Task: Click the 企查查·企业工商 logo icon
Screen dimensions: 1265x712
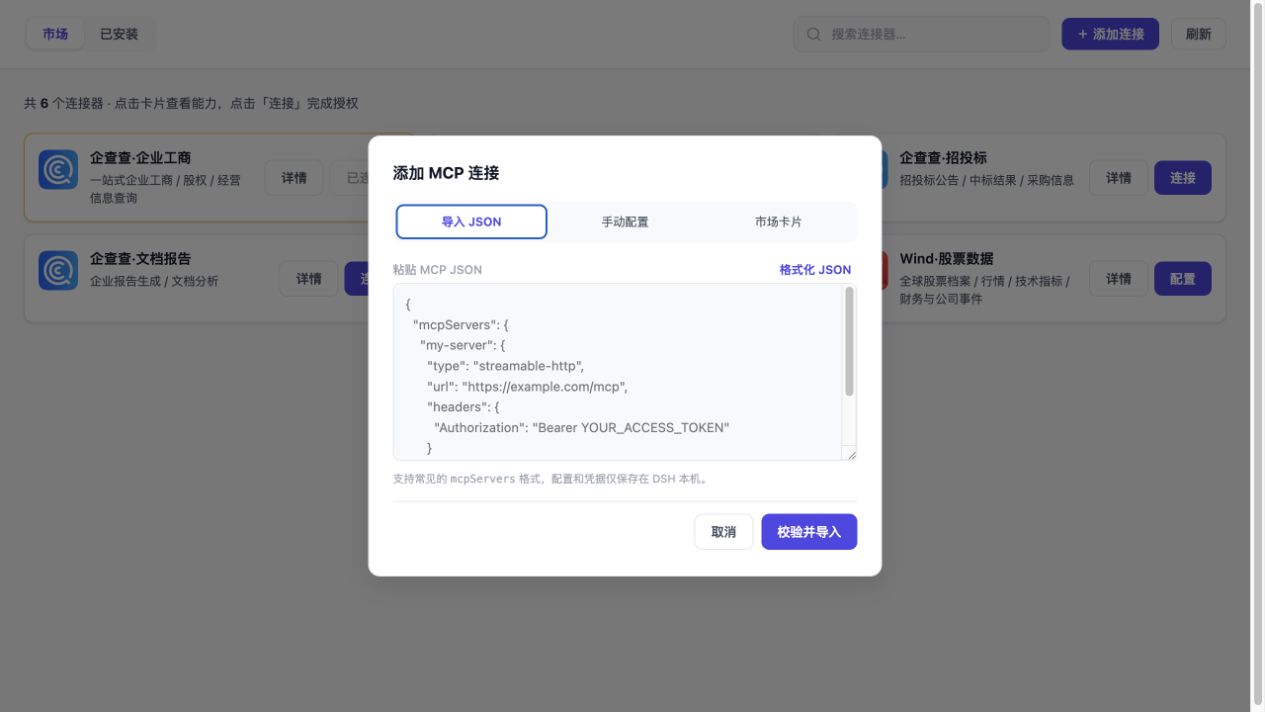Action: coord(58,169)
